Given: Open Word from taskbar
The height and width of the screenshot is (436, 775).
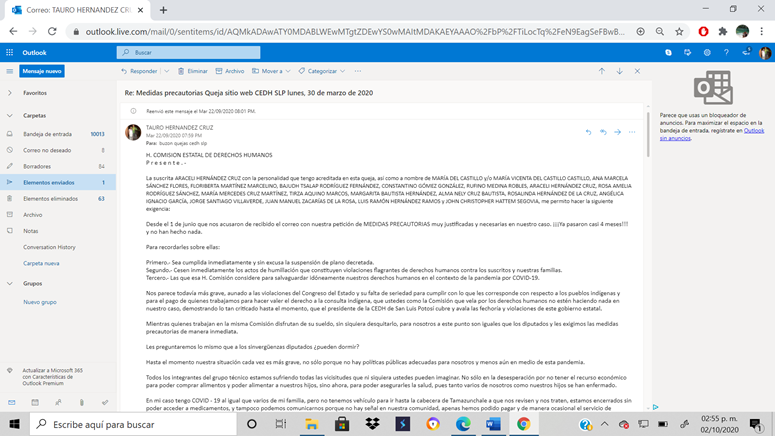Looking at the screenshot, I should point(493,424).
